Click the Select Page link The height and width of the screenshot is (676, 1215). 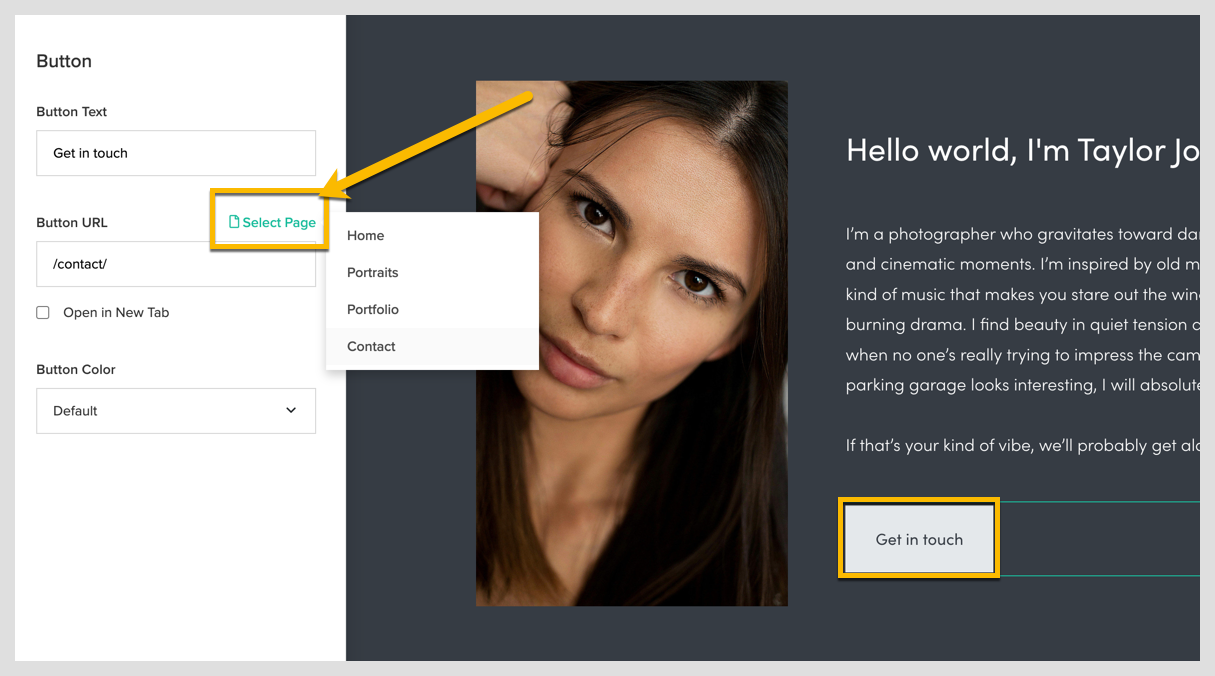tap(272, 222)
